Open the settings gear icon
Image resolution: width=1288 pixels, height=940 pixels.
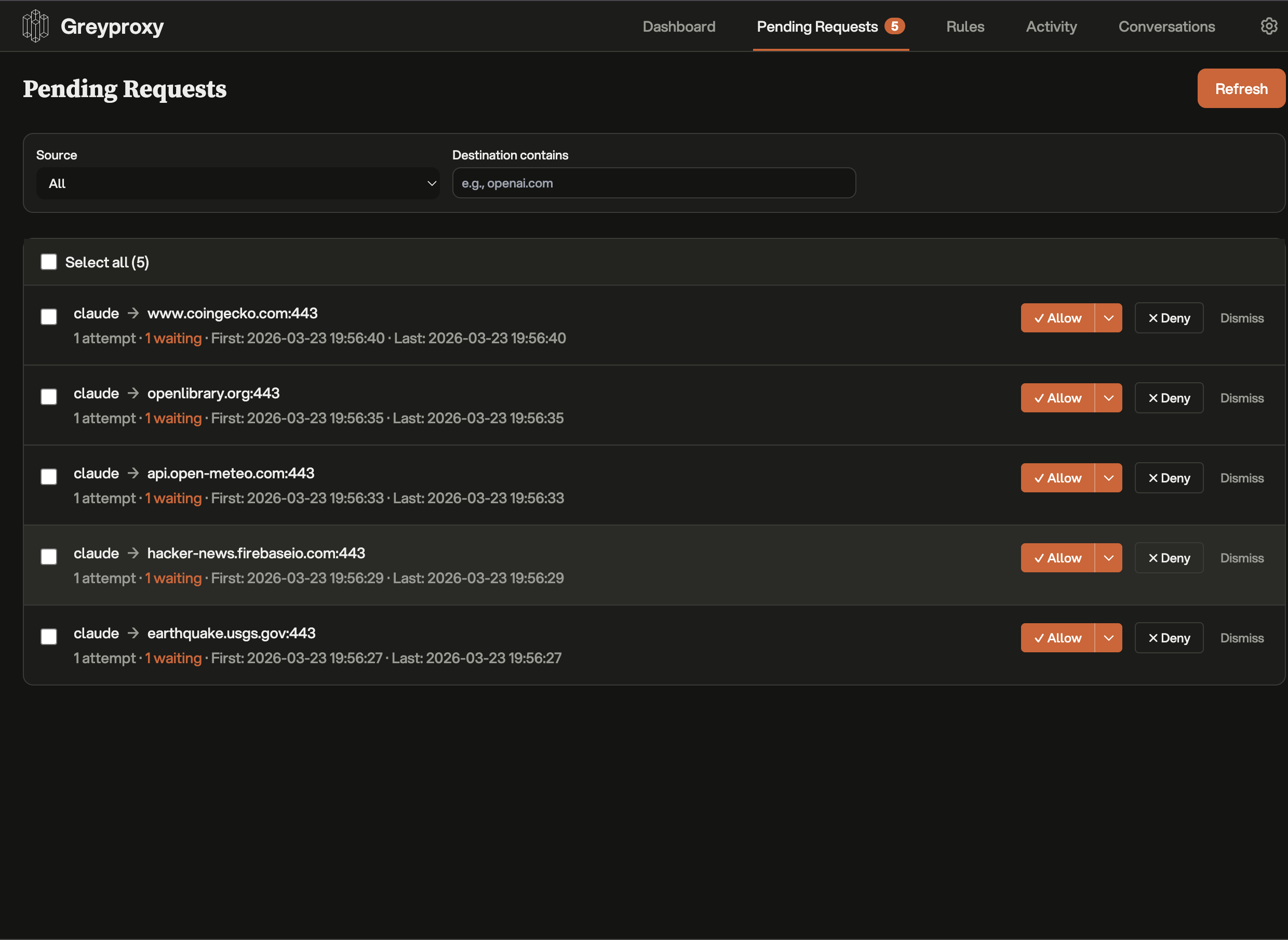[1269, 26]
